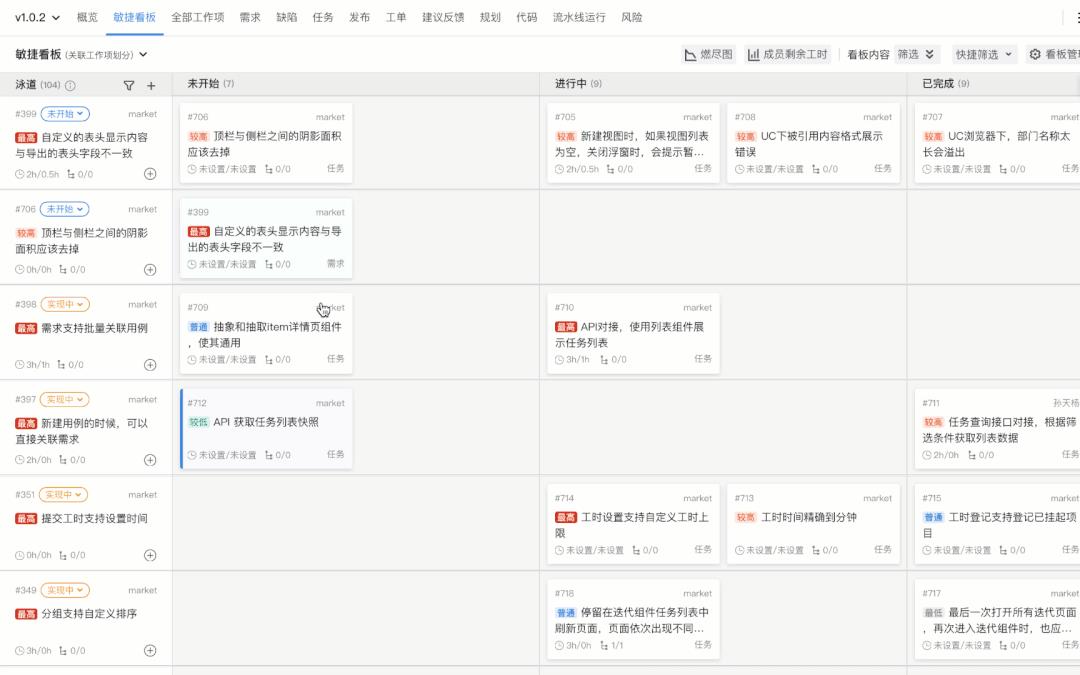The width and height of the screenshot is (1080, 675).
Task: Open the 燃尽图 burndown chart
Action: [708, 55]
